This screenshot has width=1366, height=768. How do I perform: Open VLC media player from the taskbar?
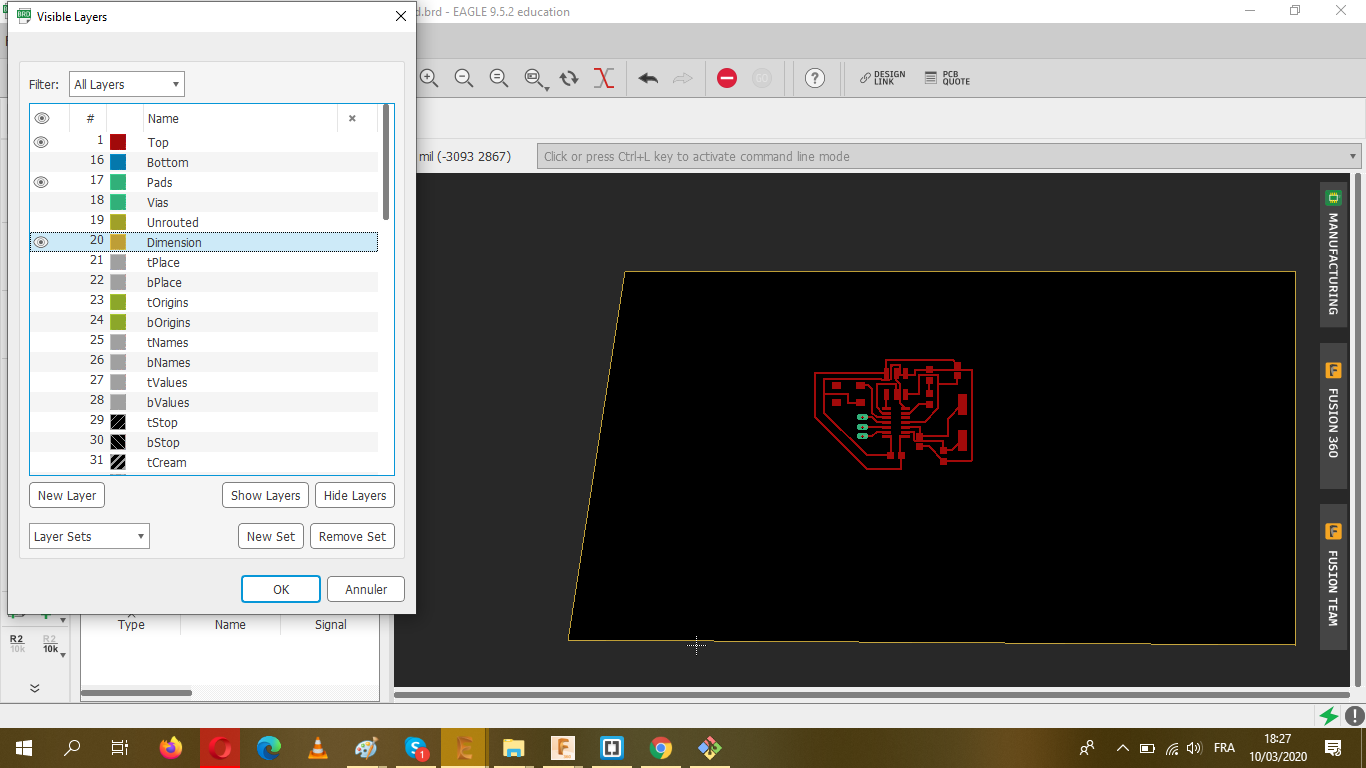[318, 748]
